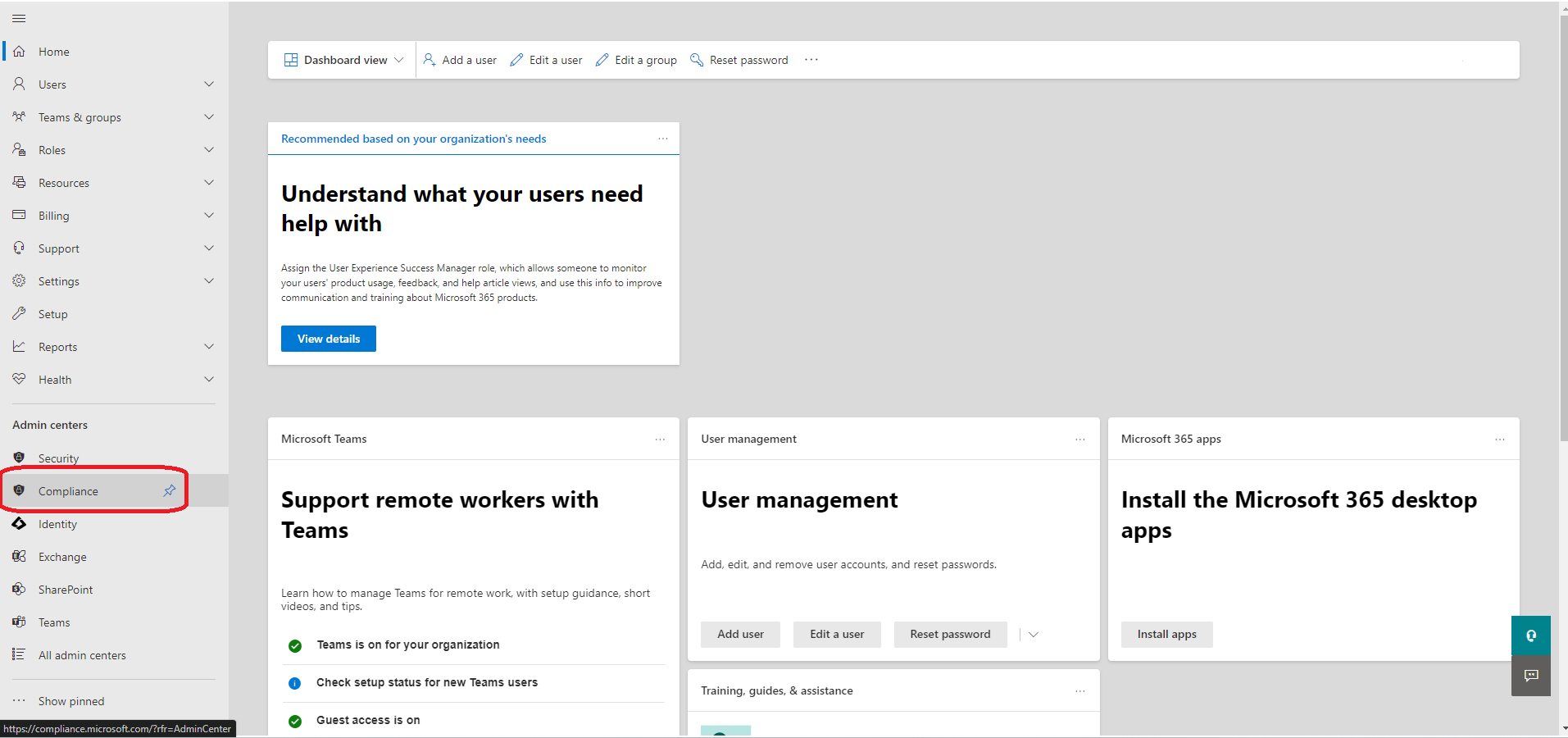Viewport: 1568px width, 738px height.
Task: Click the Support headset icon
Action: click(x=19, y=248)
